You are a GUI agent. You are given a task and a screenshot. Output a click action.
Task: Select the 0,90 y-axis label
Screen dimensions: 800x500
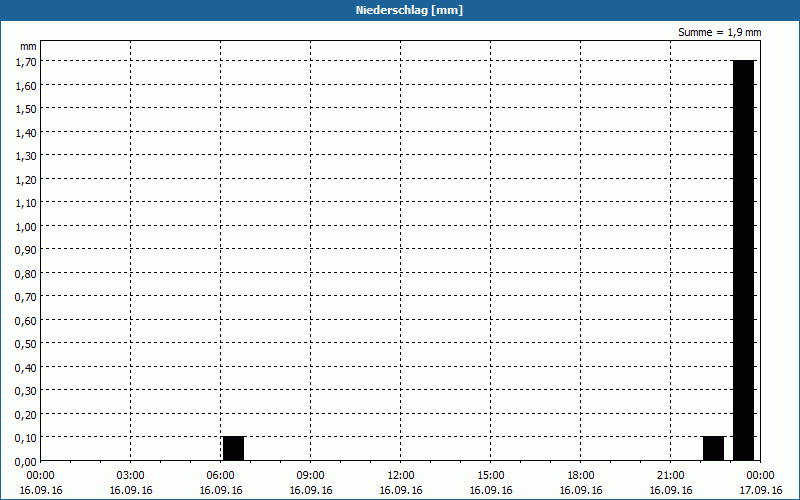[26, 251]
